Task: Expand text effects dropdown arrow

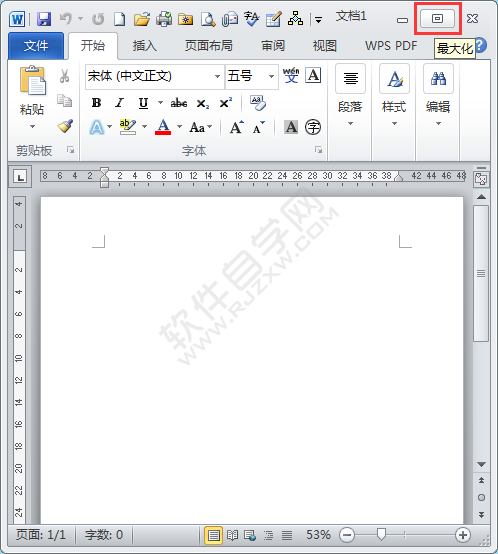Action: tap(109, 126)
